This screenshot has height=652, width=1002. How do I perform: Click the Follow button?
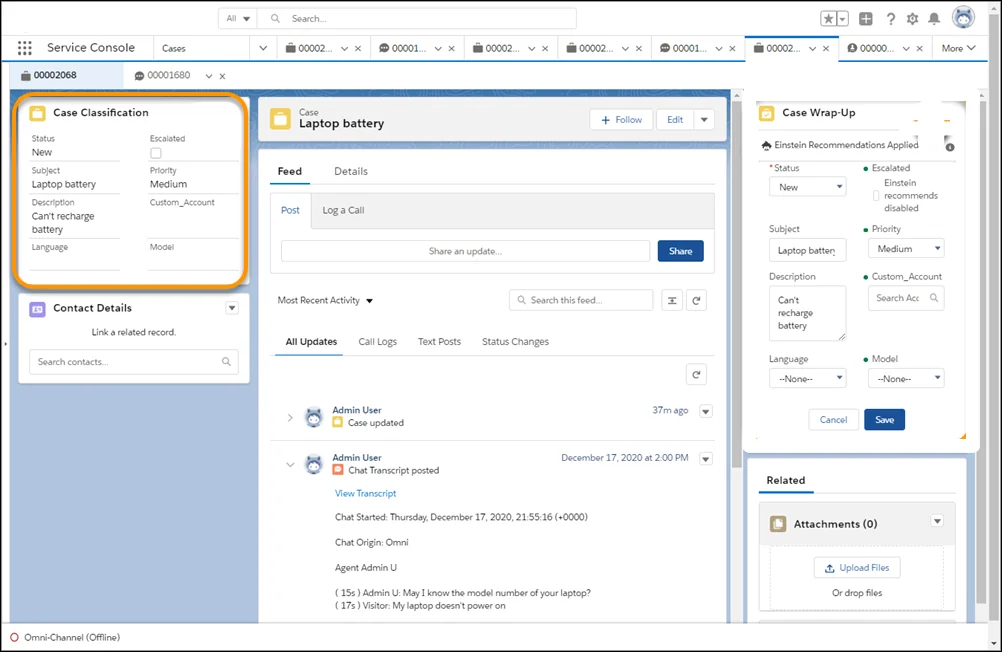point(621,120)
